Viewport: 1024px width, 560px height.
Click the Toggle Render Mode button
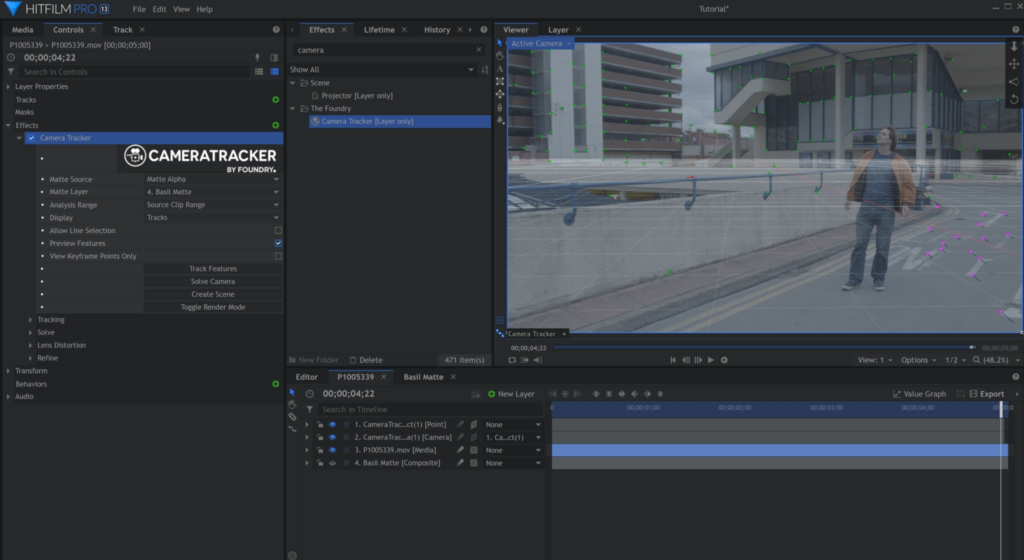pos(213,307)
